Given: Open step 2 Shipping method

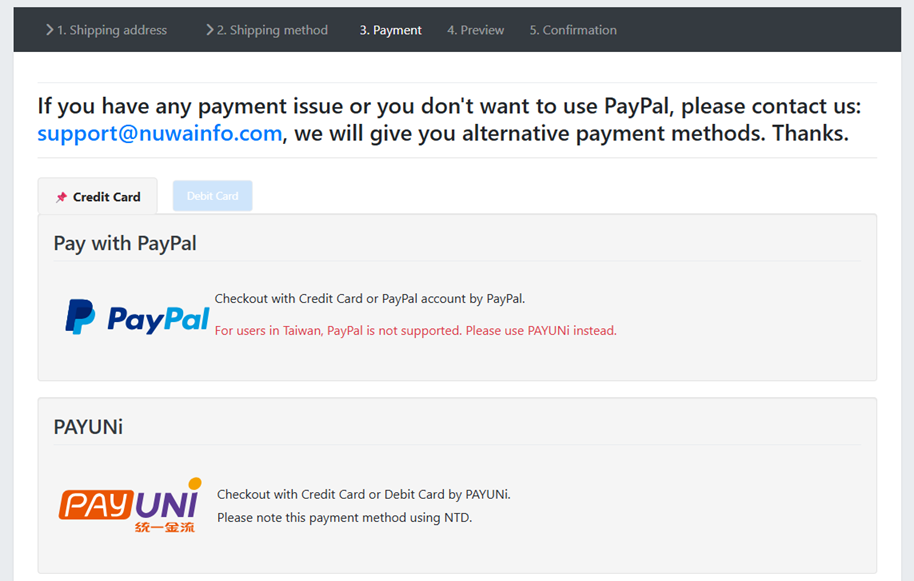Looking at the screenshot, I should [x=272, y=30].
